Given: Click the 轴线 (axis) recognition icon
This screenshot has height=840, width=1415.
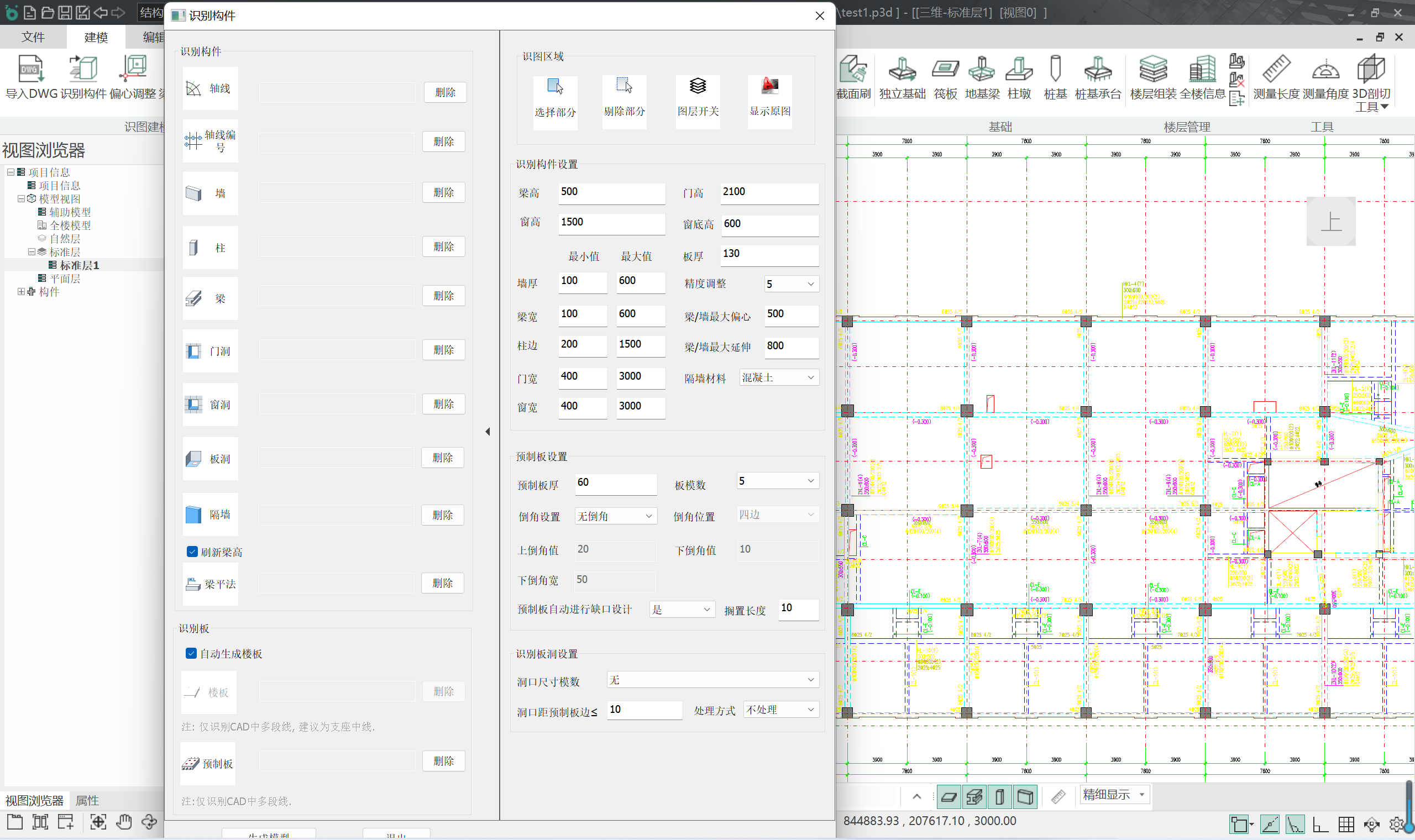Looking at the screenshot, I should (193, 89).
